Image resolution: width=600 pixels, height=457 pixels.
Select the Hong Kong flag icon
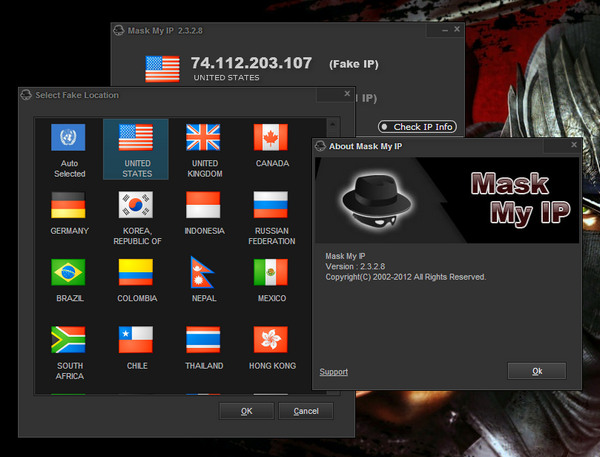(x=271, y=339)
